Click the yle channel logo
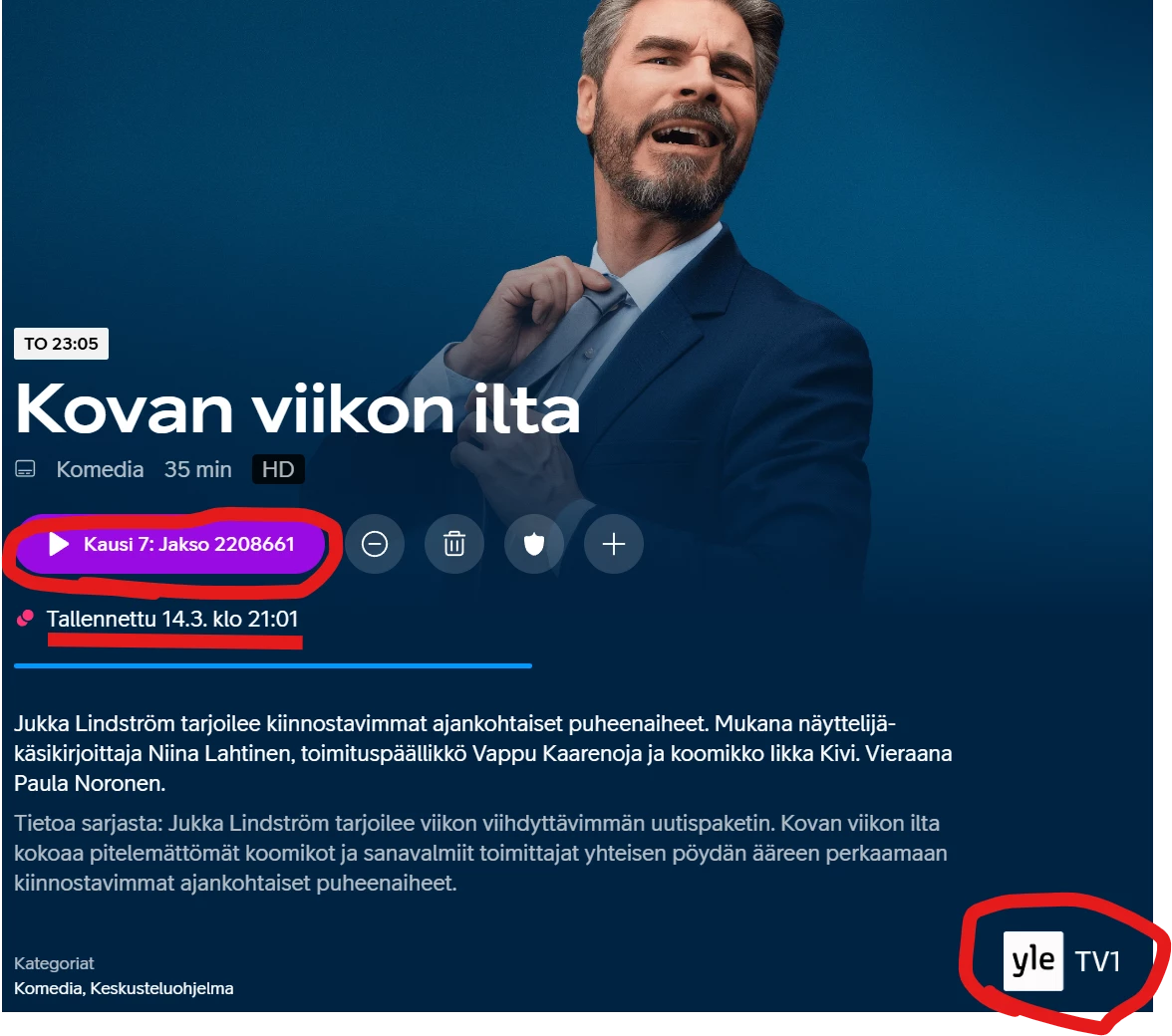The image size is (1172, 1036). click(1032, 960)
